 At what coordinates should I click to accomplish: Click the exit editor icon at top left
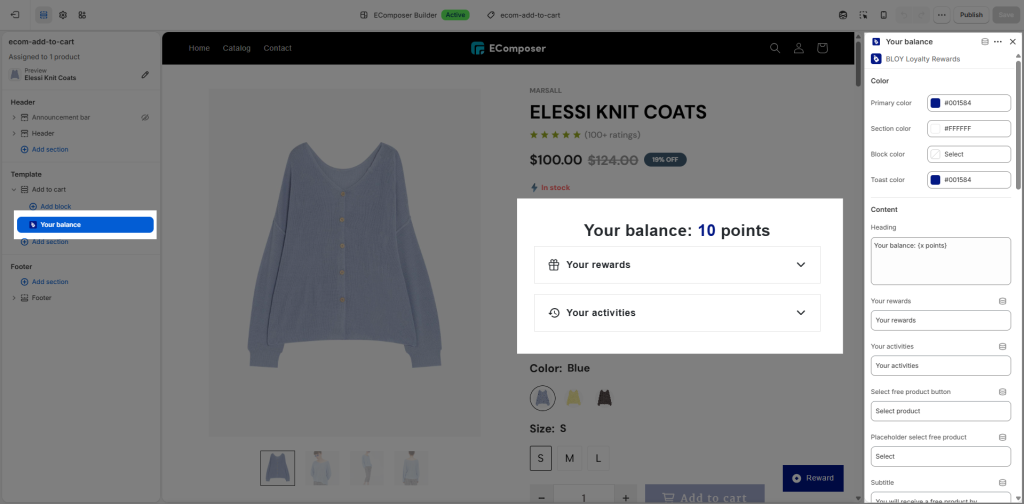coord(15,14)
